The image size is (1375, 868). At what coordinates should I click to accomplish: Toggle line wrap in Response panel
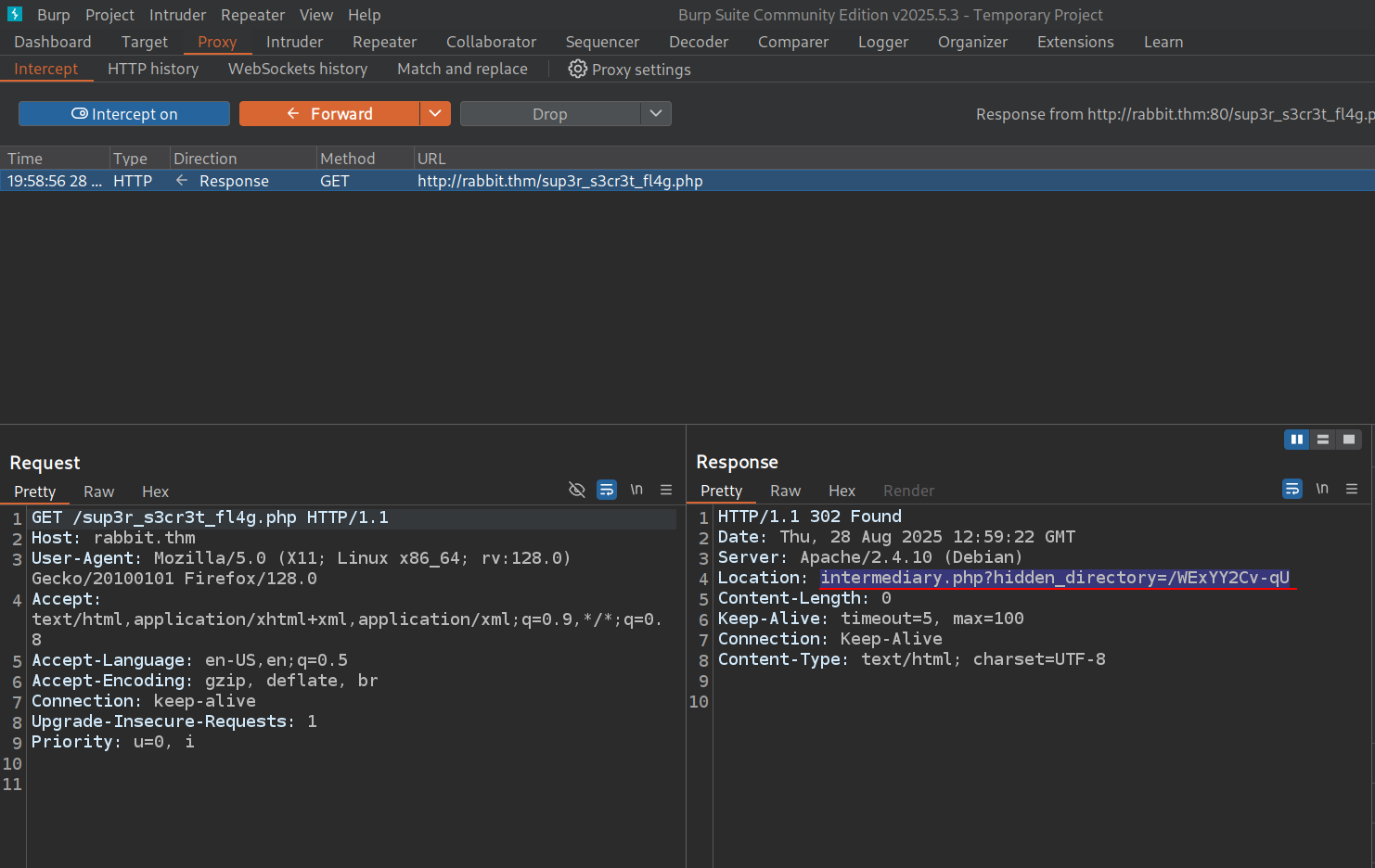click(x=1291, y=489)
